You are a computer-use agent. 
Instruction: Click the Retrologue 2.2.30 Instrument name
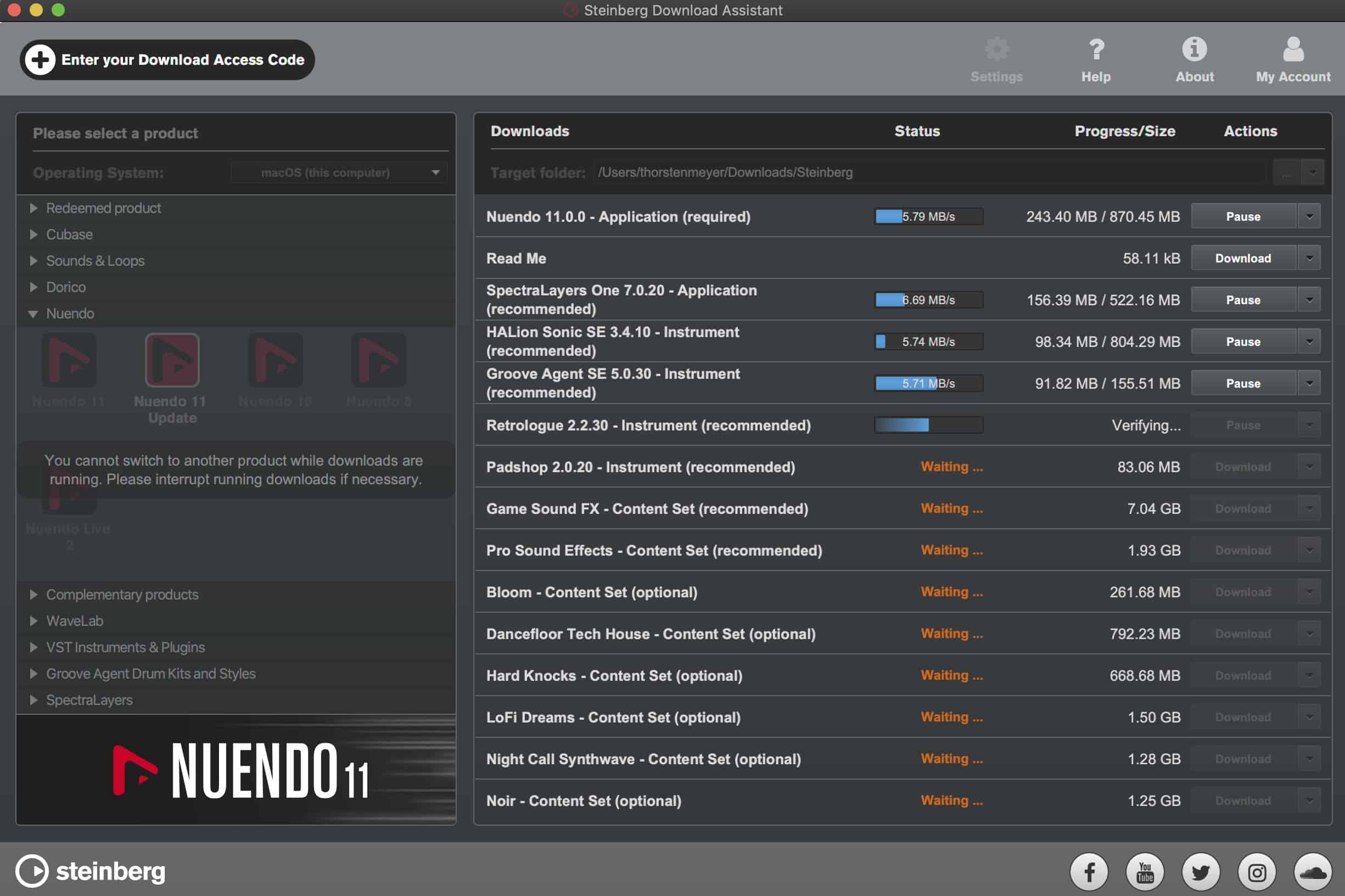coord(648,425)
